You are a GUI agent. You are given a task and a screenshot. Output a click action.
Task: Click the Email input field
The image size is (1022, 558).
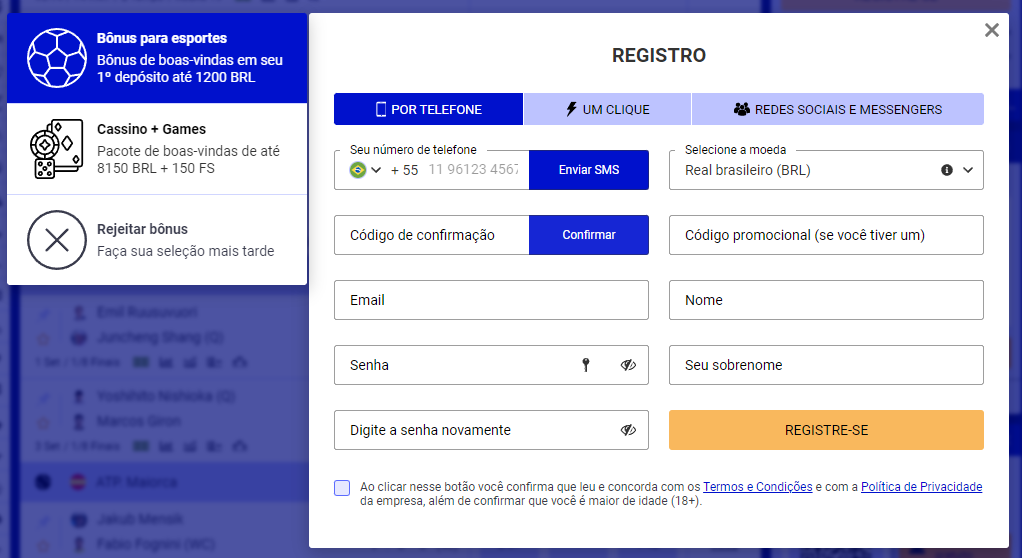(x=491, y=300)
